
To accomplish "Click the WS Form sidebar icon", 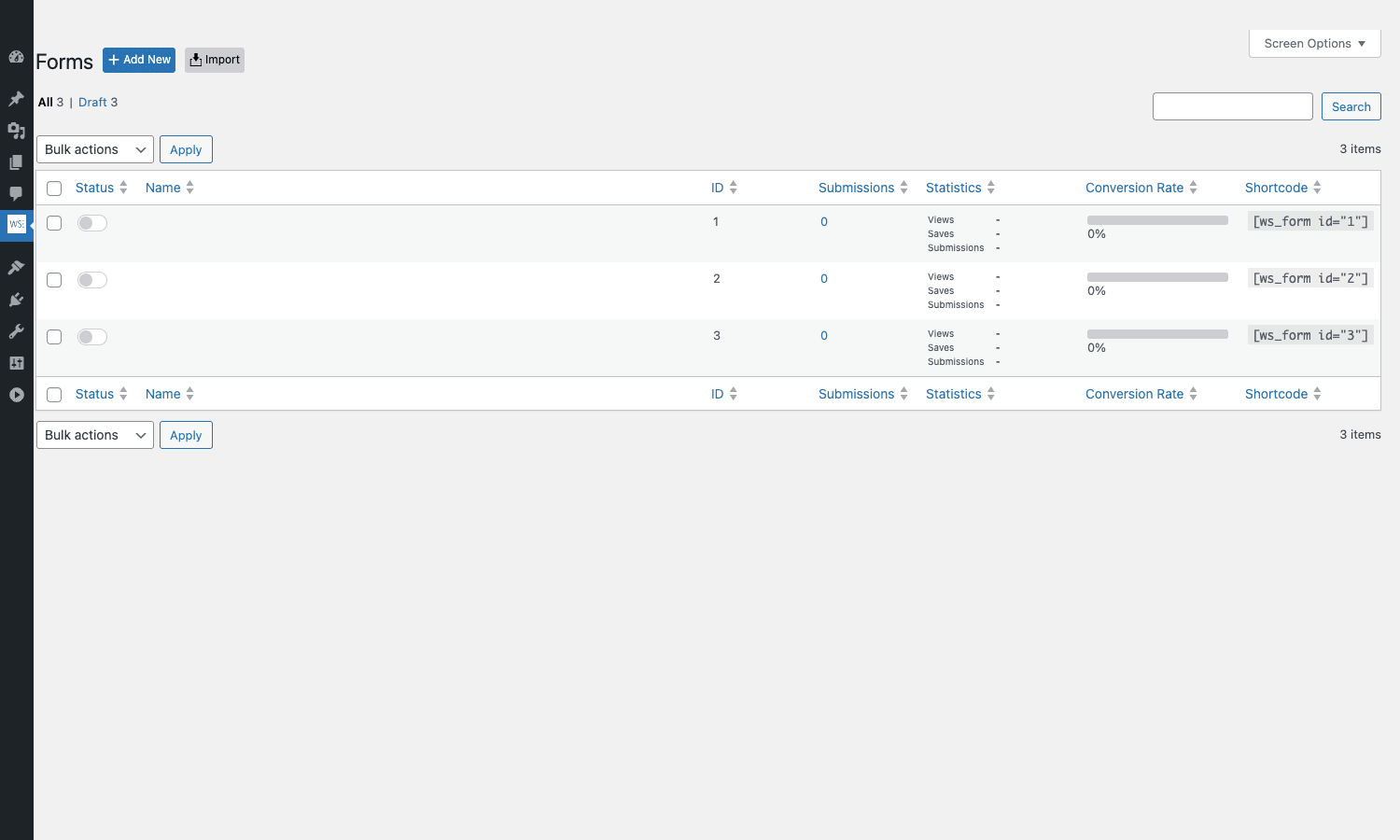I will click(16, 224).
